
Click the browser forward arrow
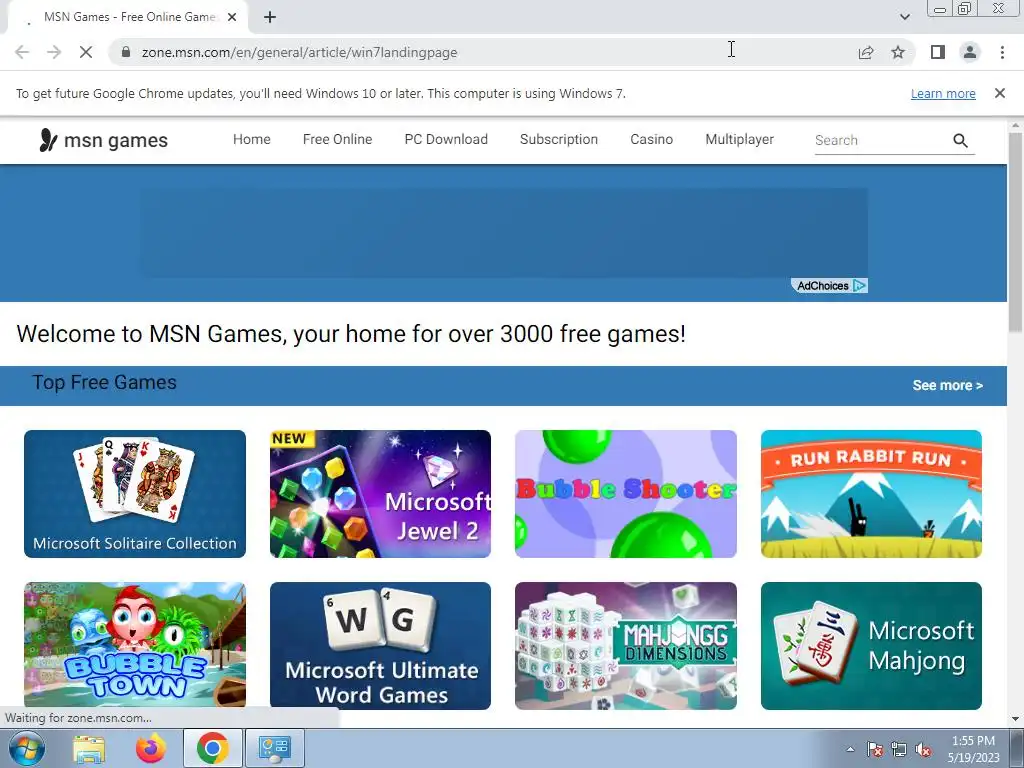54,52
